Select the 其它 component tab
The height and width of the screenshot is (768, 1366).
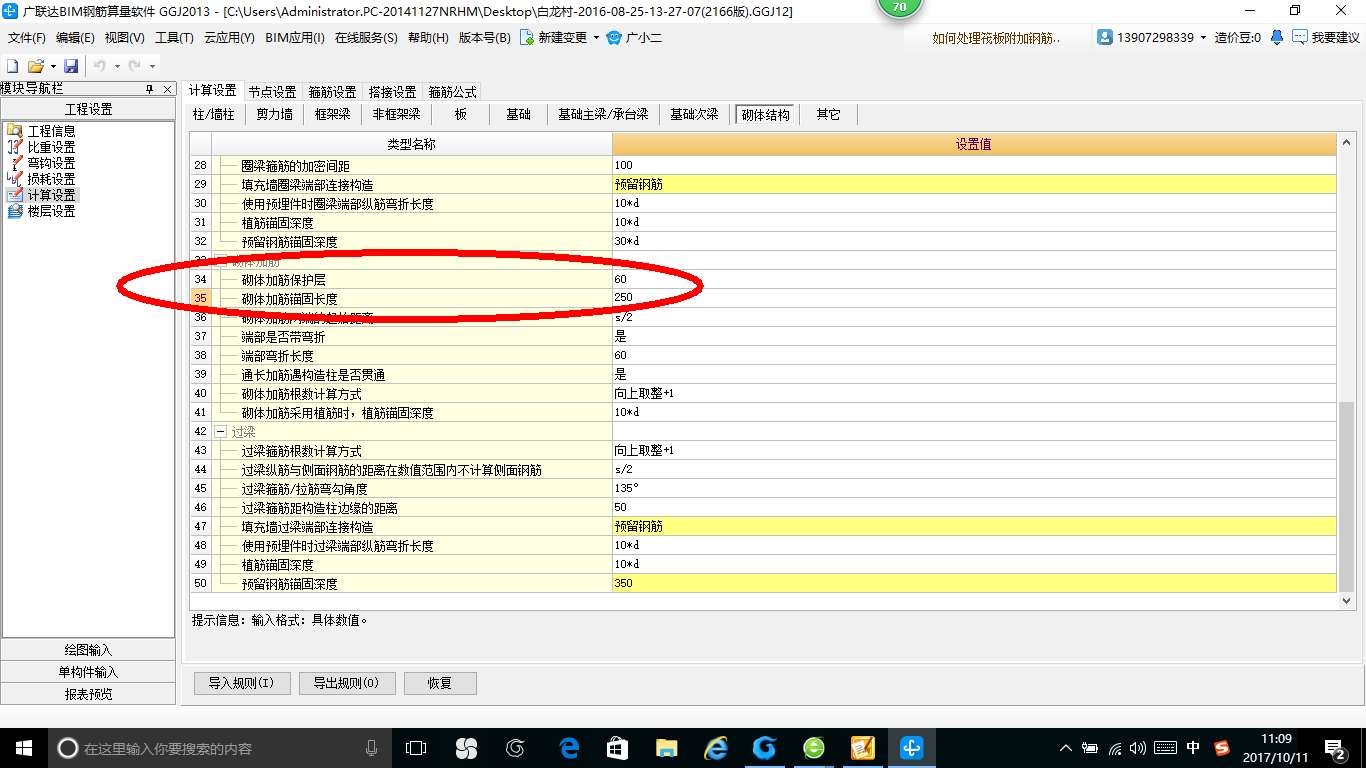828,114
